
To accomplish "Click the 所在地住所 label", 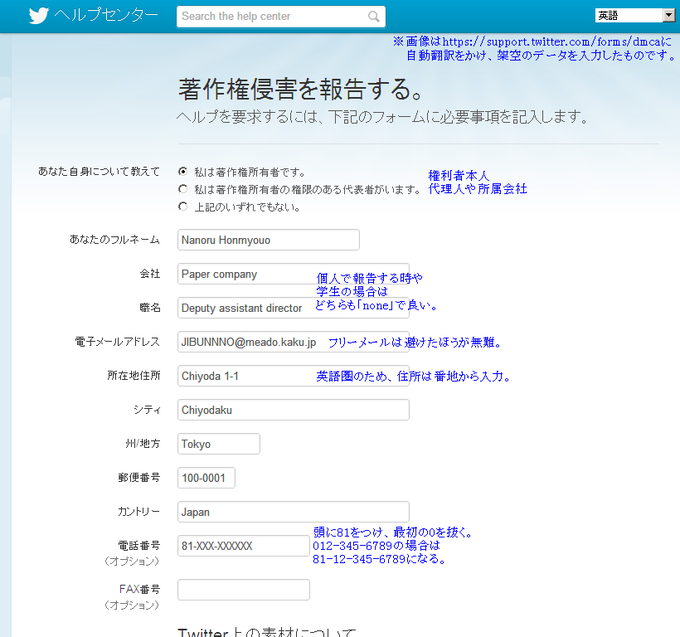I will tap(134, 376).
